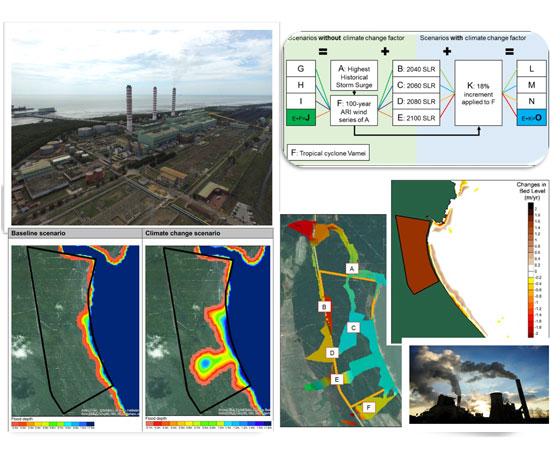Viewport: 550px width, 450px height.
Task: Select the 'Changes in Bed Level (m/yr)' legend title
Action: click(x=531, y=191)
